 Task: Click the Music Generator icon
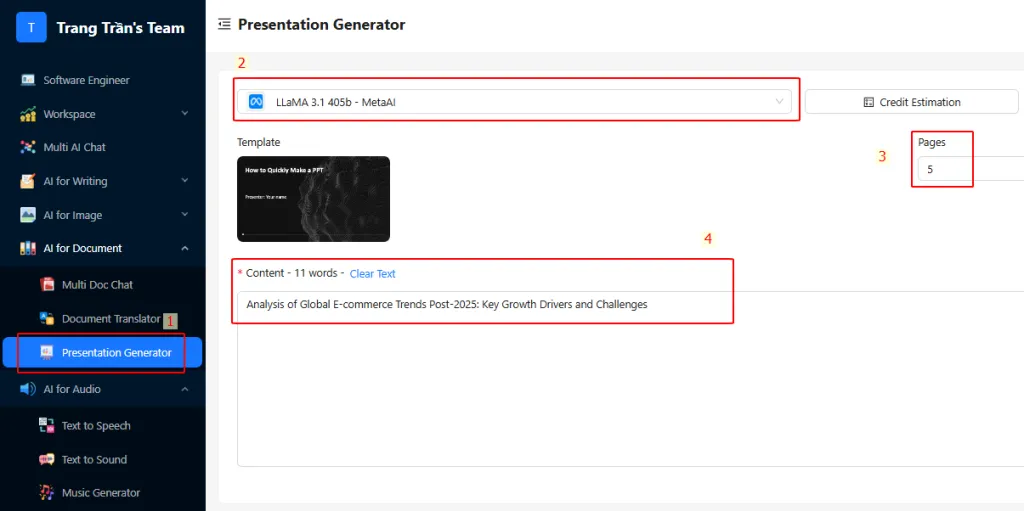[46, 493]
